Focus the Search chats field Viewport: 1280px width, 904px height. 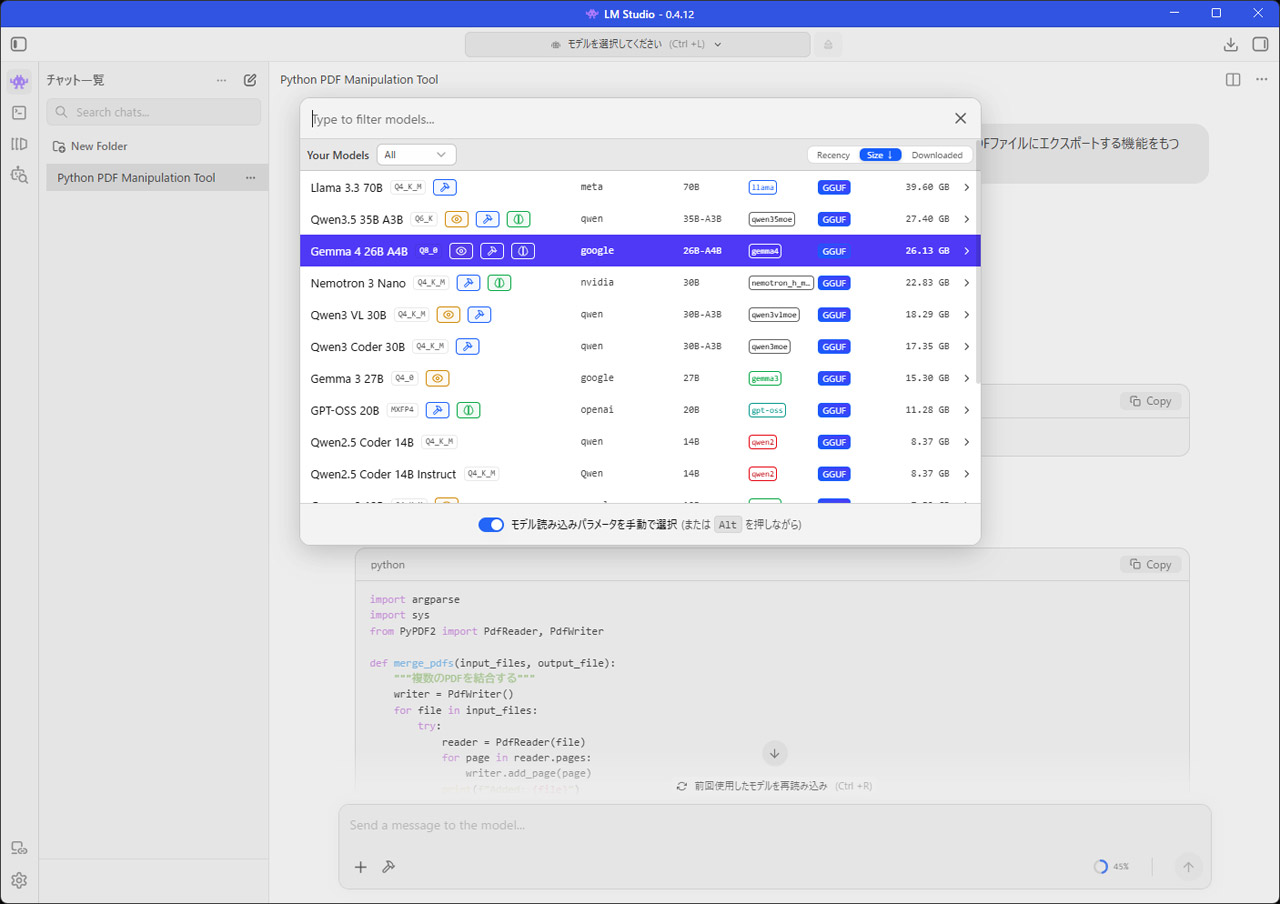pos(154,112)
